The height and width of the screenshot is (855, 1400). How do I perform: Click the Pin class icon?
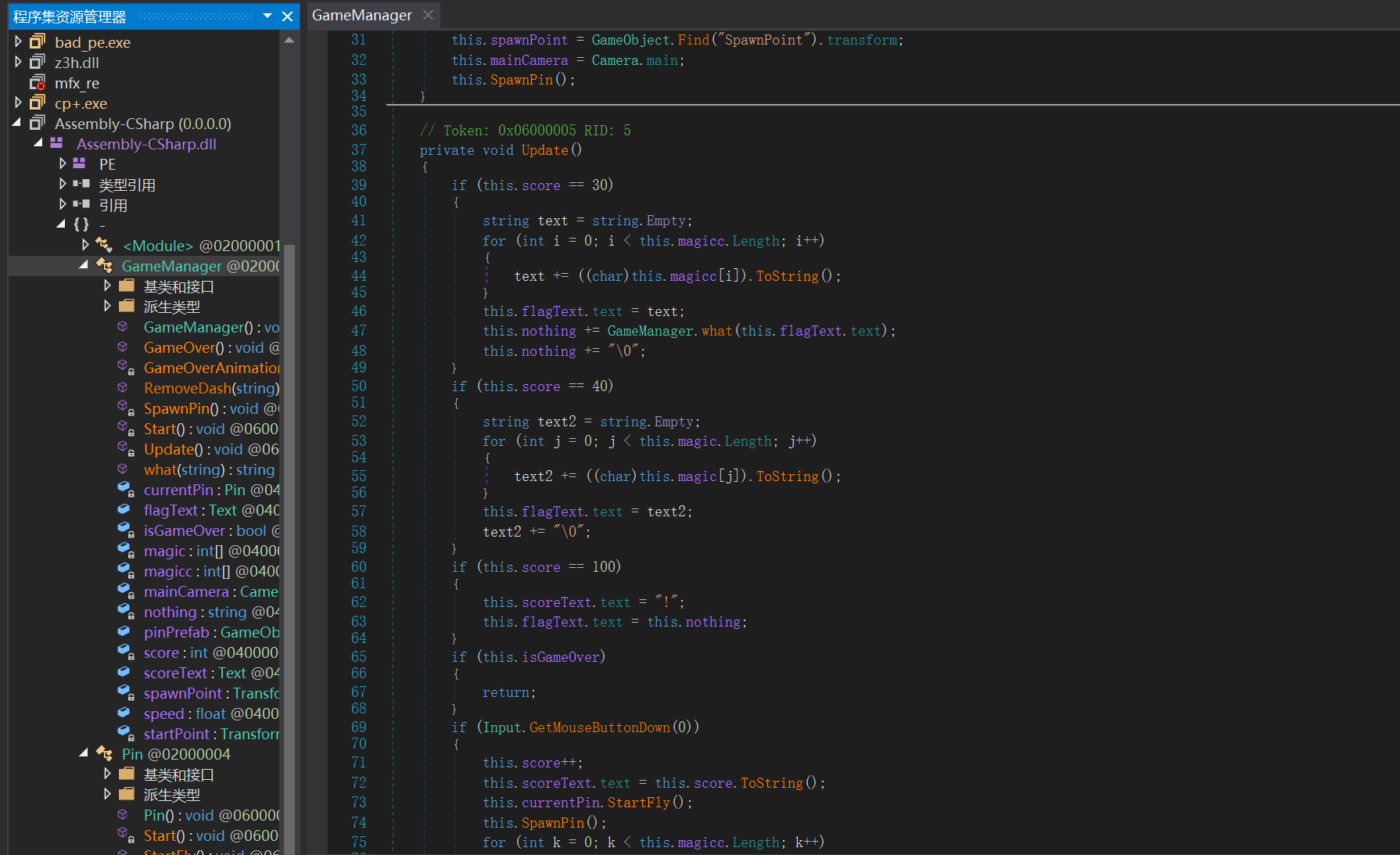click(104, 753)
